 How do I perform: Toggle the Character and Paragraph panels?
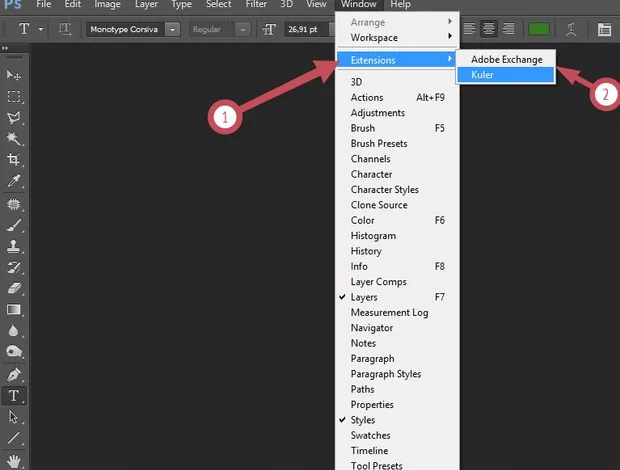tap(604, 29)
